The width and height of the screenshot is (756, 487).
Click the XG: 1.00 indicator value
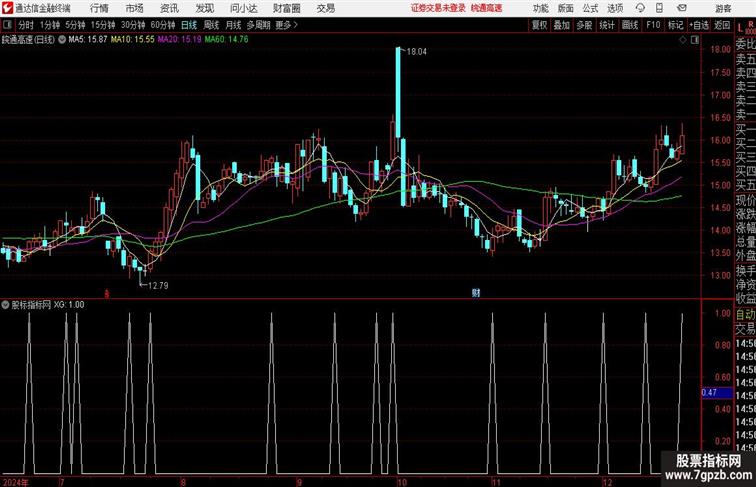point(69,305)
